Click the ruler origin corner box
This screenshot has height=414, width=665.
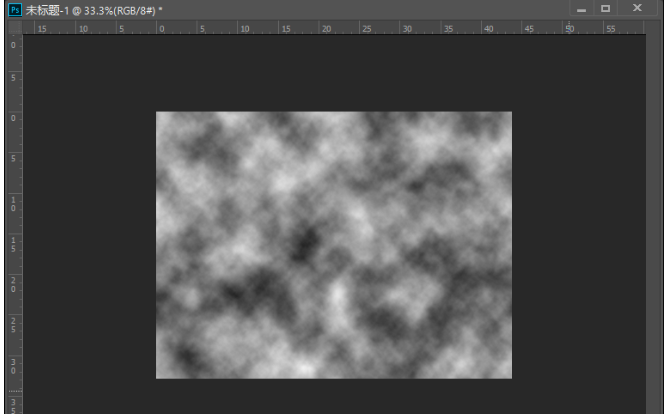click(15, 28)
